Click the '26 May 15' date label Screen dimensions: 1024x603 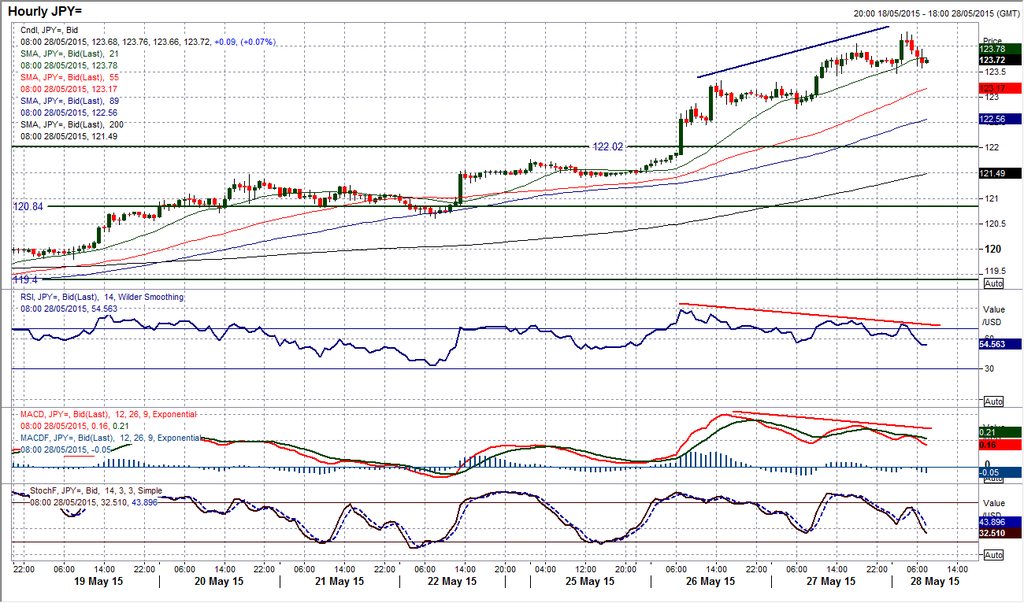tap(710, 581)
